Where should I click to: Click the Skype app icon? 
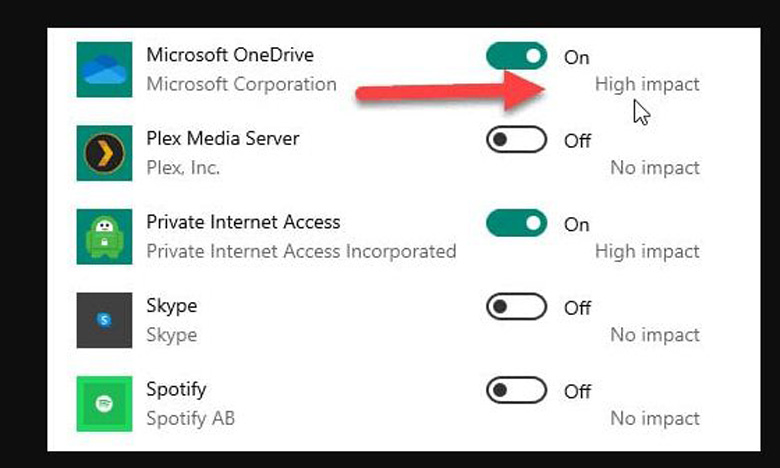[104, 320]
